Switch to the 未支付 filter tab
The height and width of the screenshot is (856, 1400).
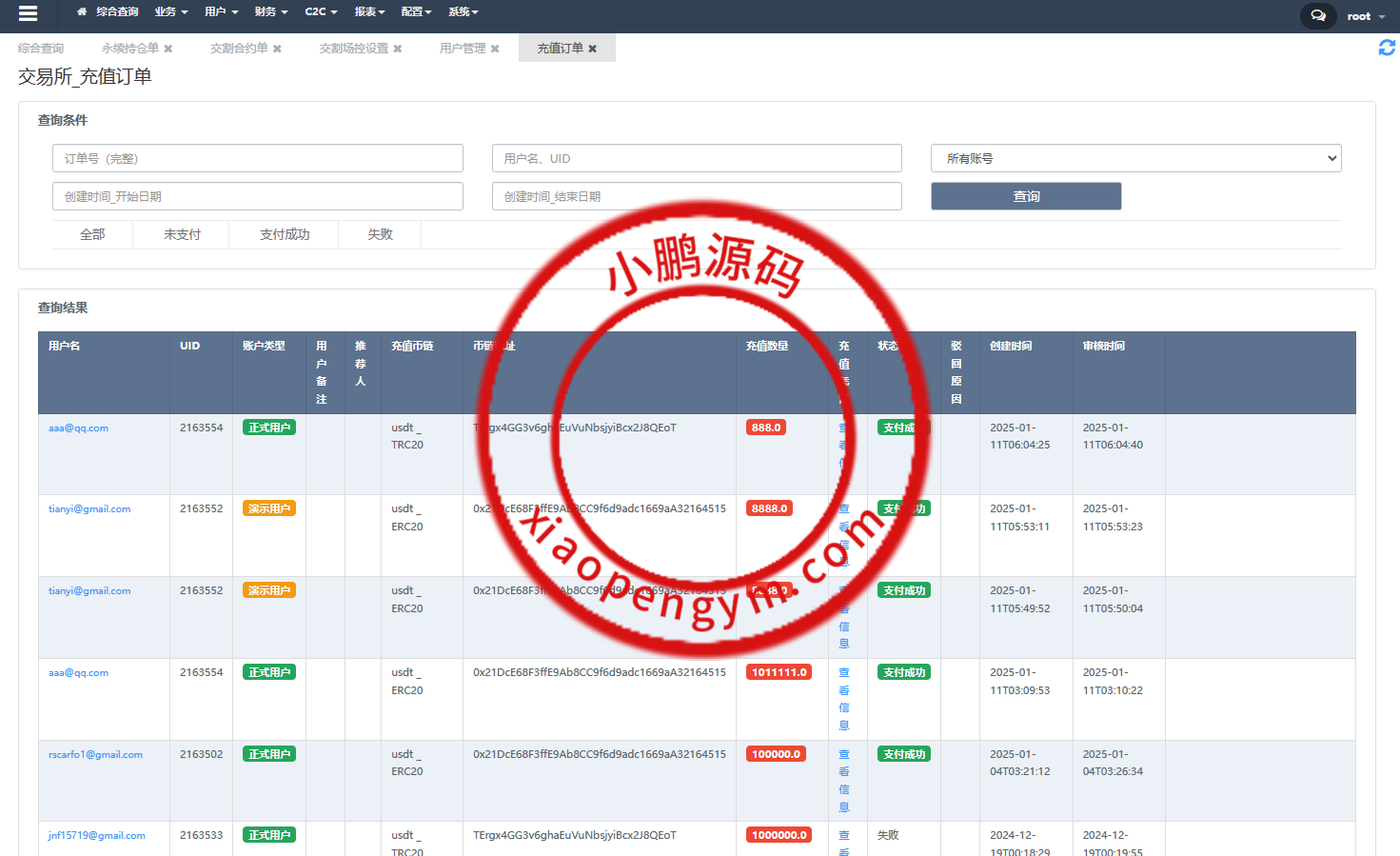[x=182, y=234]
